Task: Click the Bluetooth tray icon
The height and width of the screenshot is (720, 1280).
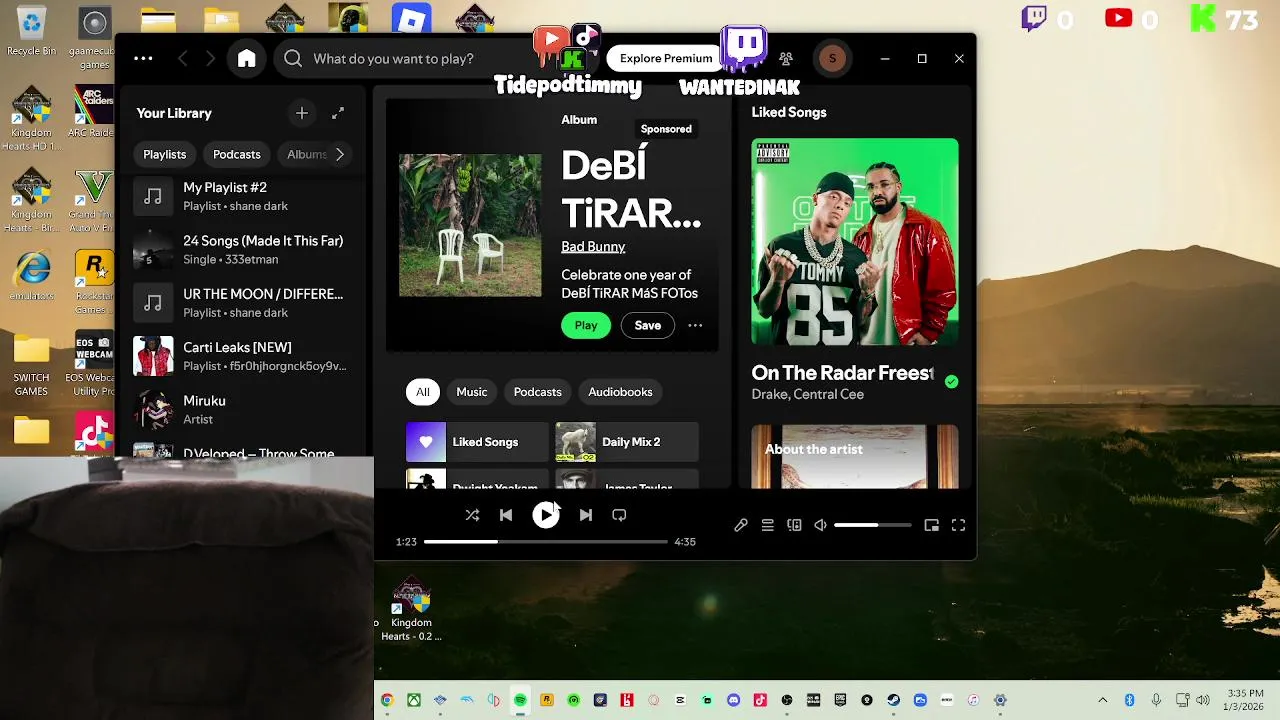Action: 1129,700
